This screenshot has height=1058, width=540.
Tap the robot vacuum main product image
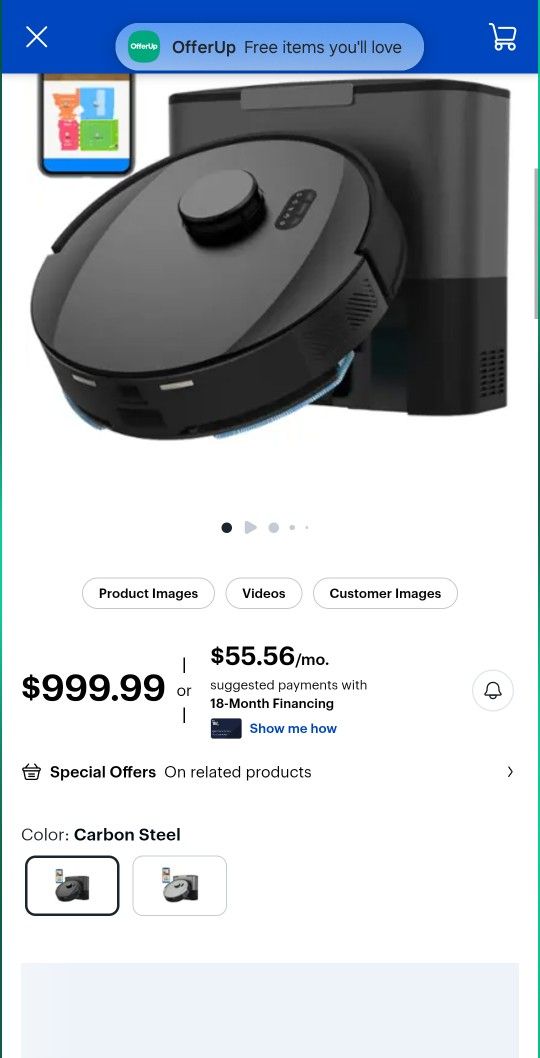point(270,270)
